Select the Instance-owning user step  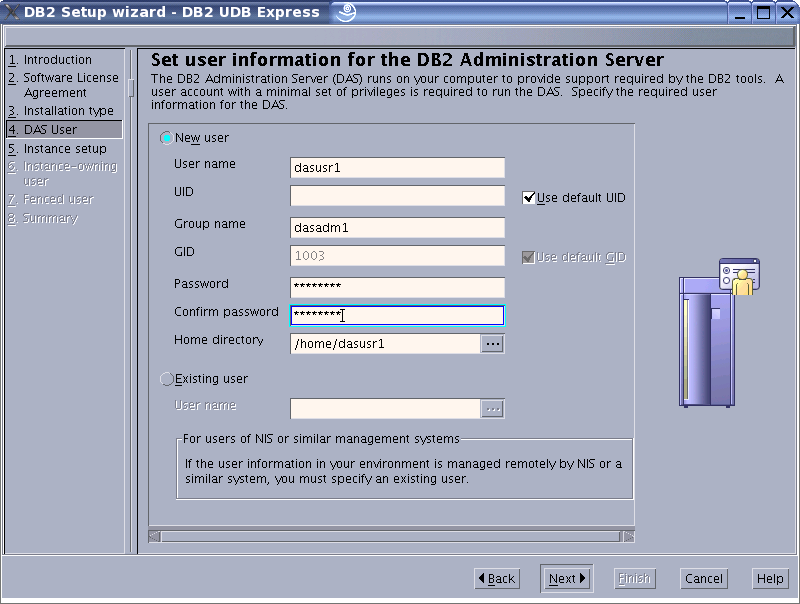63,174
